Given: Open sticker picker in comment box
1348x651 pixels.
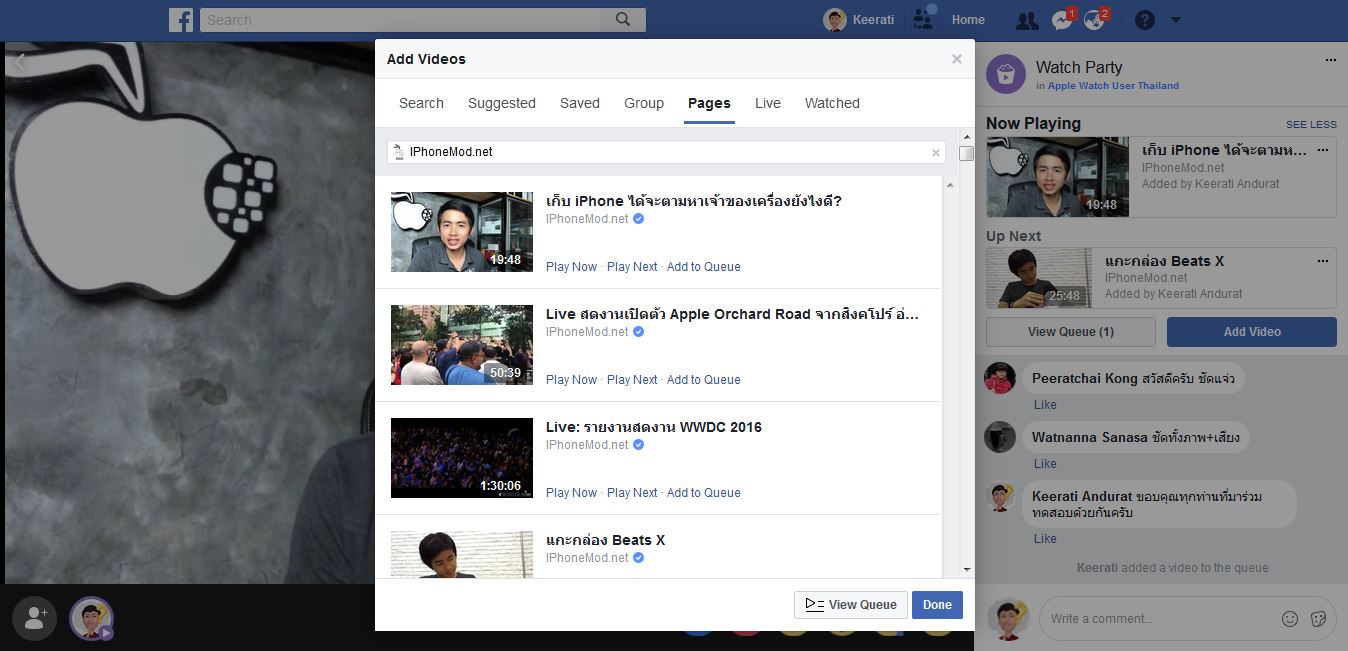Looking at the screenshot, I should [1318, 619].
